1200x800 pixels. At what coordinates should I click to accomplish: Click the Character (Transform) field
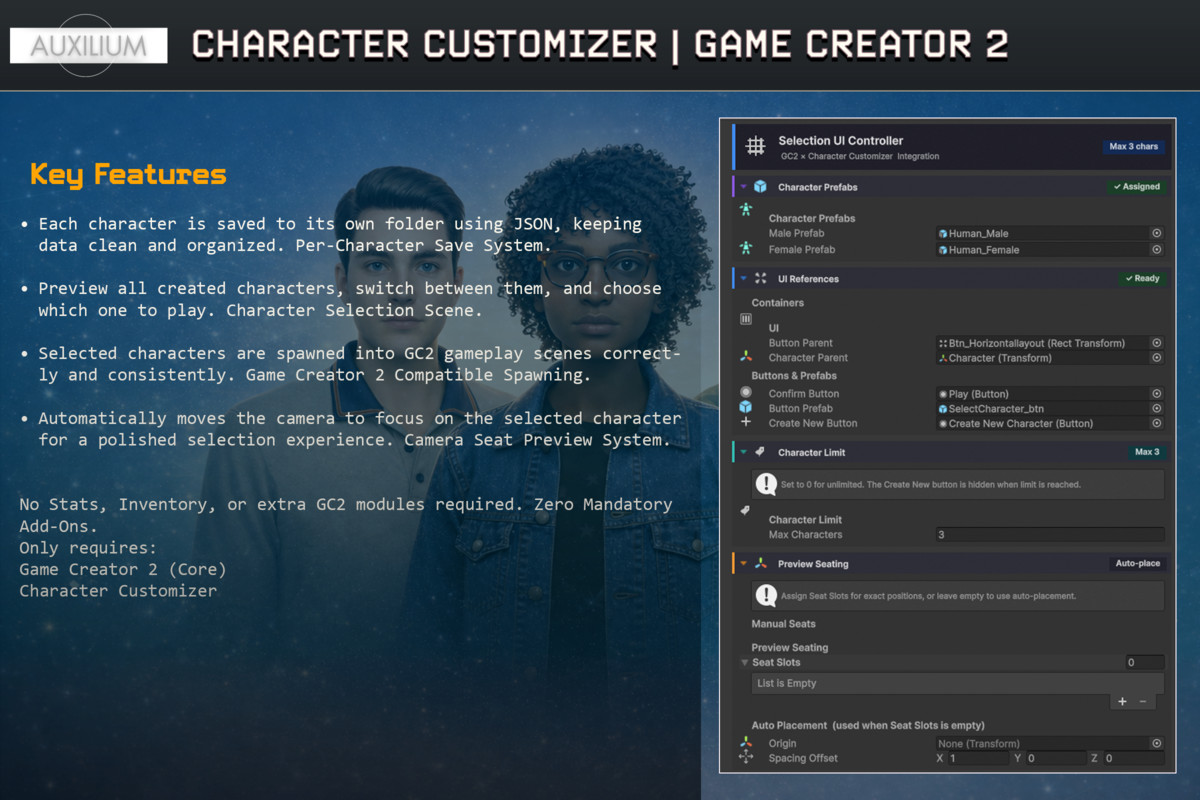click(x=1050, y=358)
